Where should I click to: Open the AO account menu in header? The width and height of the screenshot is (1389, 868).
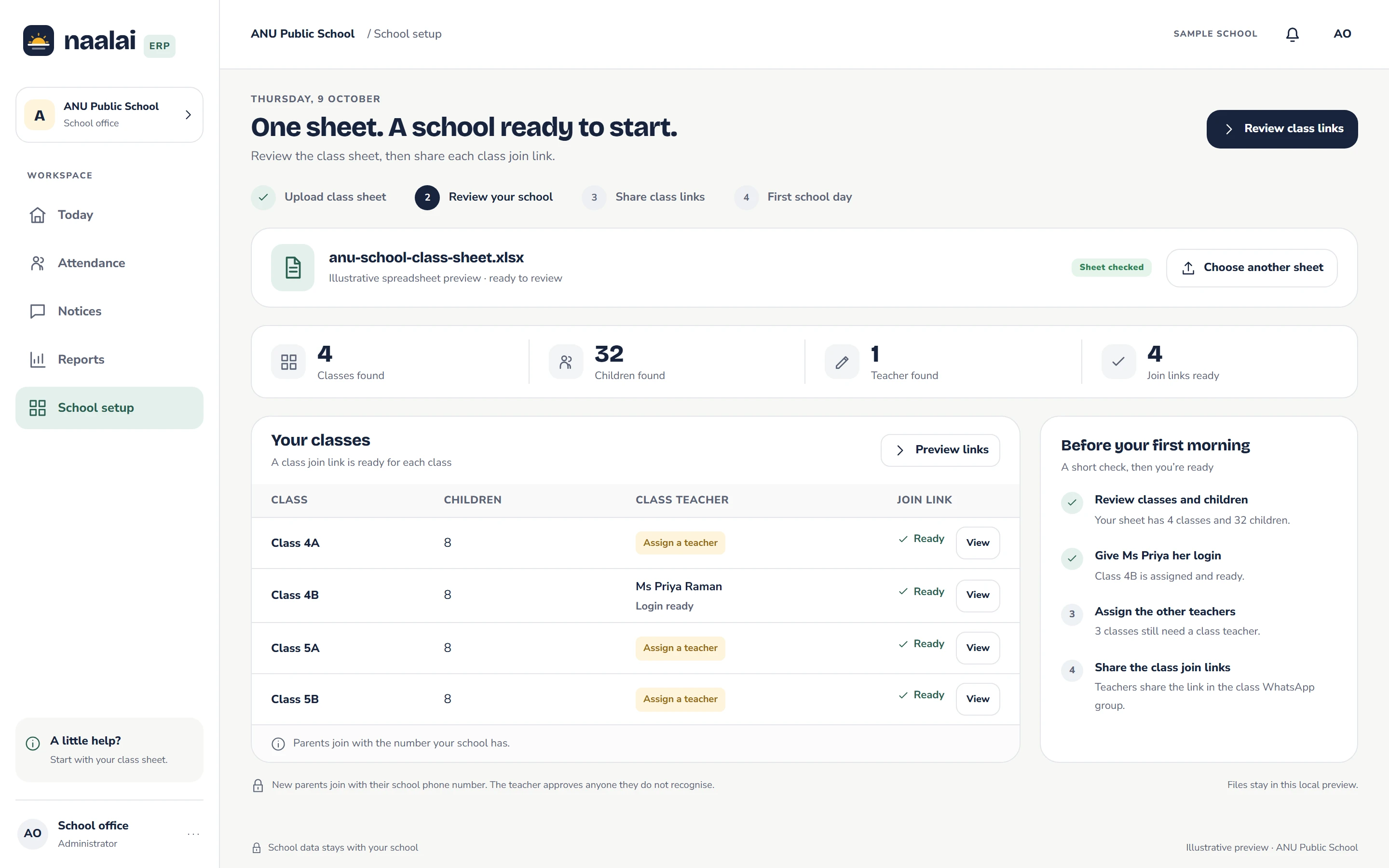[1342, 34]
